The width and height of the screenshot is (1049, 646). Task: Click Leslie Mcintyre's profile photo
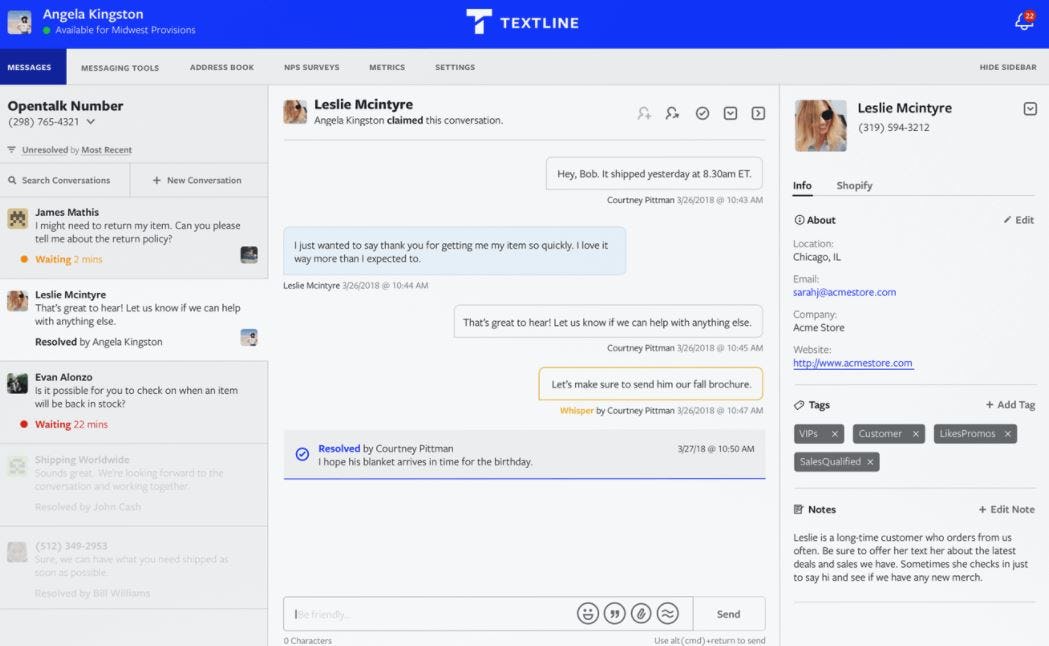(820, 124)
